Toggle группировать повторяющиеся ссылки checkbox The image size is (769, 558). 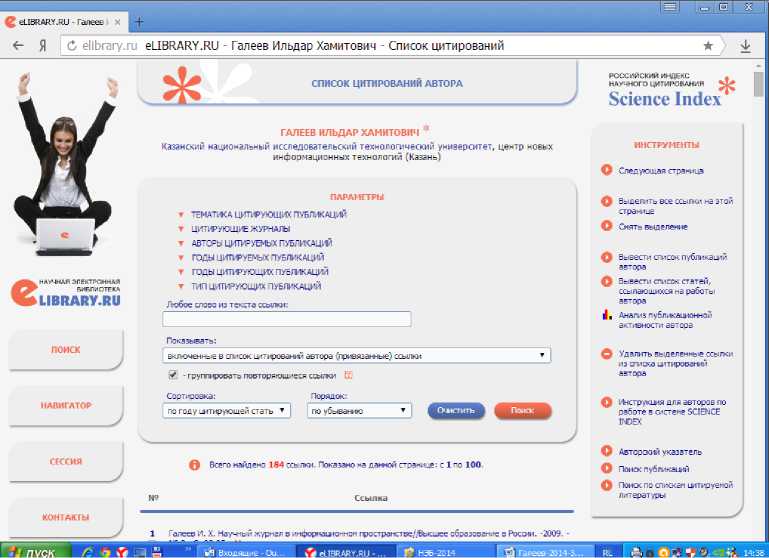point(173,375)
